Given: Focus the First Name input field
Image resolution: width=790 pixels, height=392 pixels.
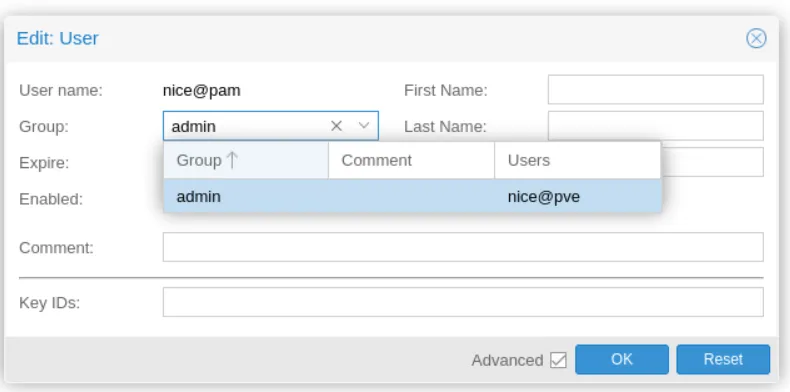Looking at the screenshot, I should point(655,90).
